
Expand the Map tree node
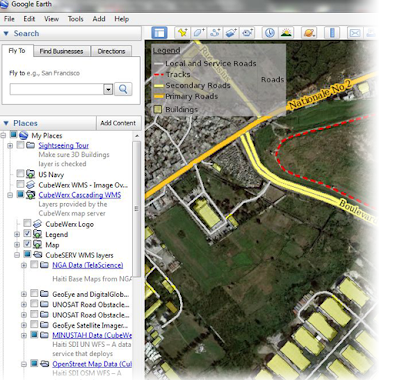(x=17, y=245)
